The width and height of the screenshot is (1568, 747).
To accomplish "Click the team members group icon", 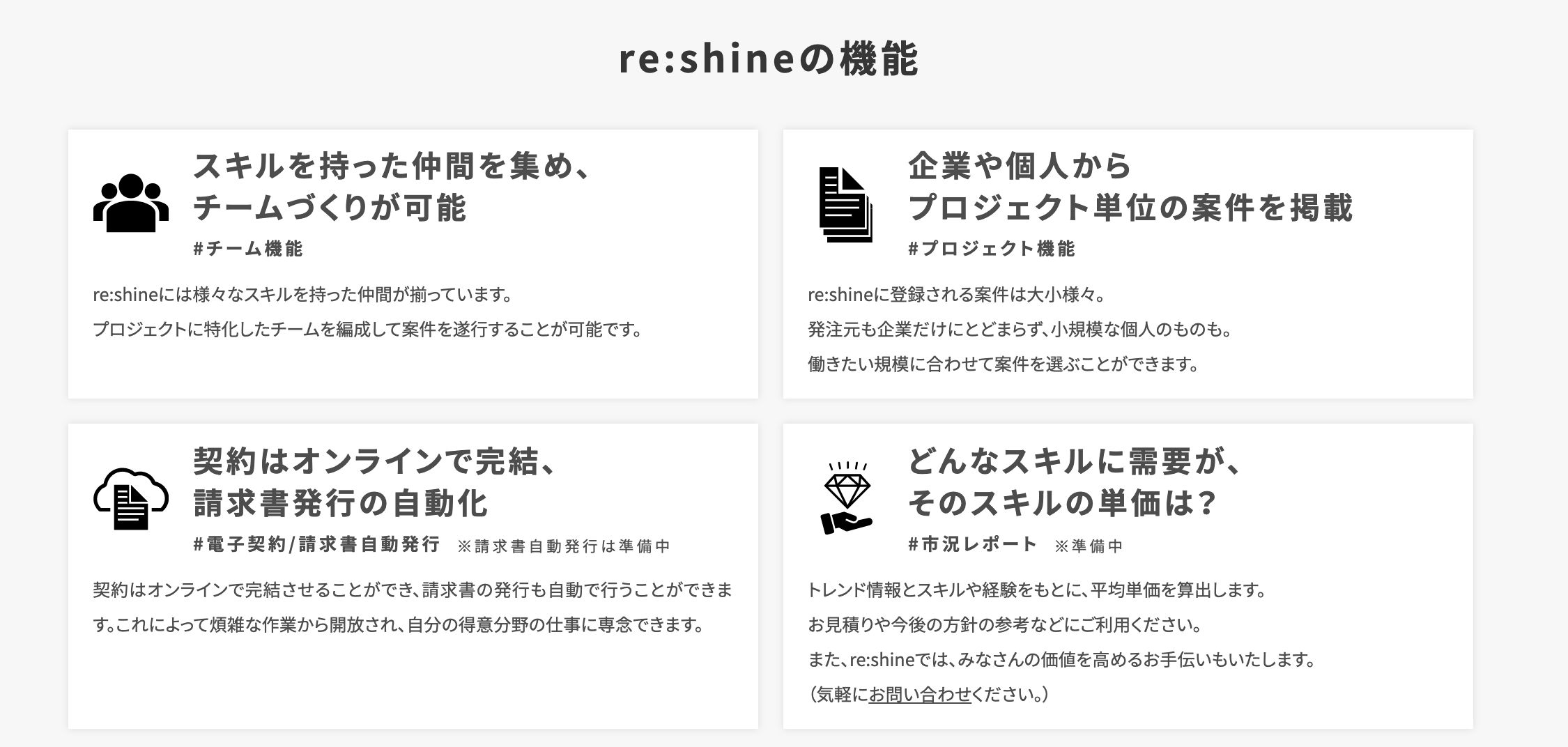I will point(131,203).
